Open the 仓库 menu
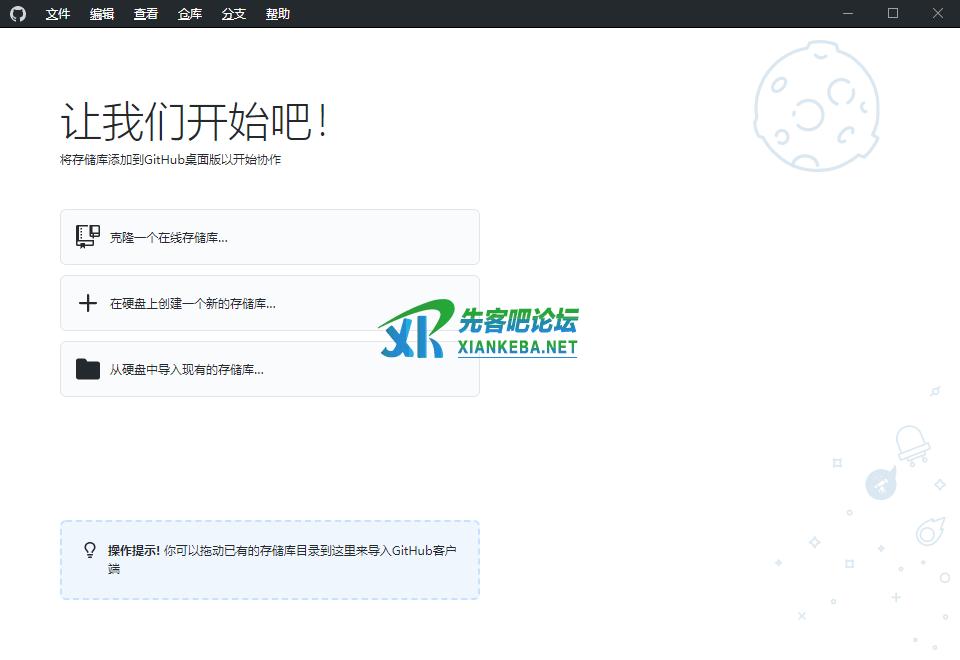The height and width of the screenshot is (660, 960). pos(190,14)
